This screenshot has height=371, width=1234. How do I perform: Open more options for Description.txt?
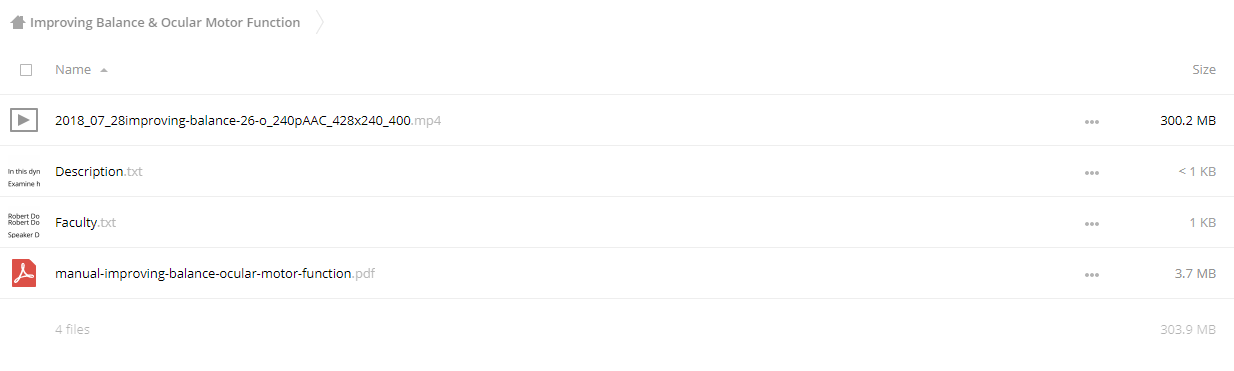pos(1091,173)
